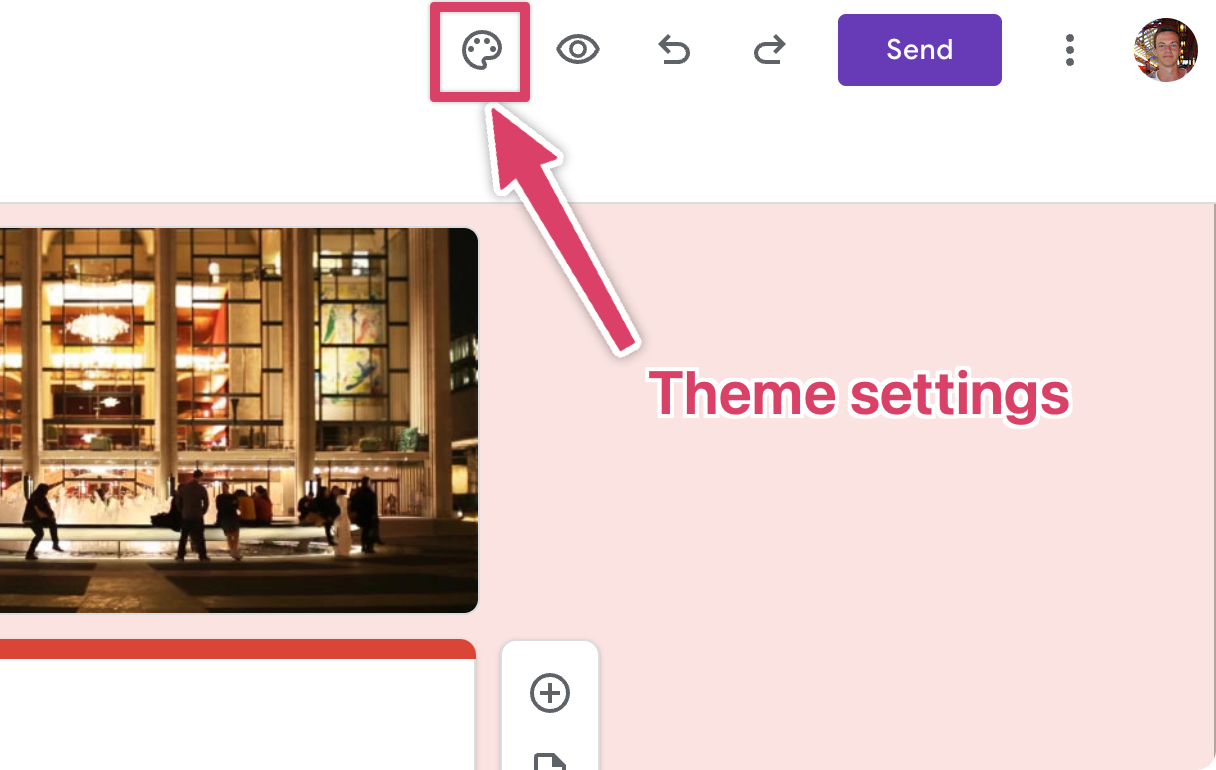The image size is (1216, 770).
Task: Click the purple Send button
Action: [x=918, y=49]
